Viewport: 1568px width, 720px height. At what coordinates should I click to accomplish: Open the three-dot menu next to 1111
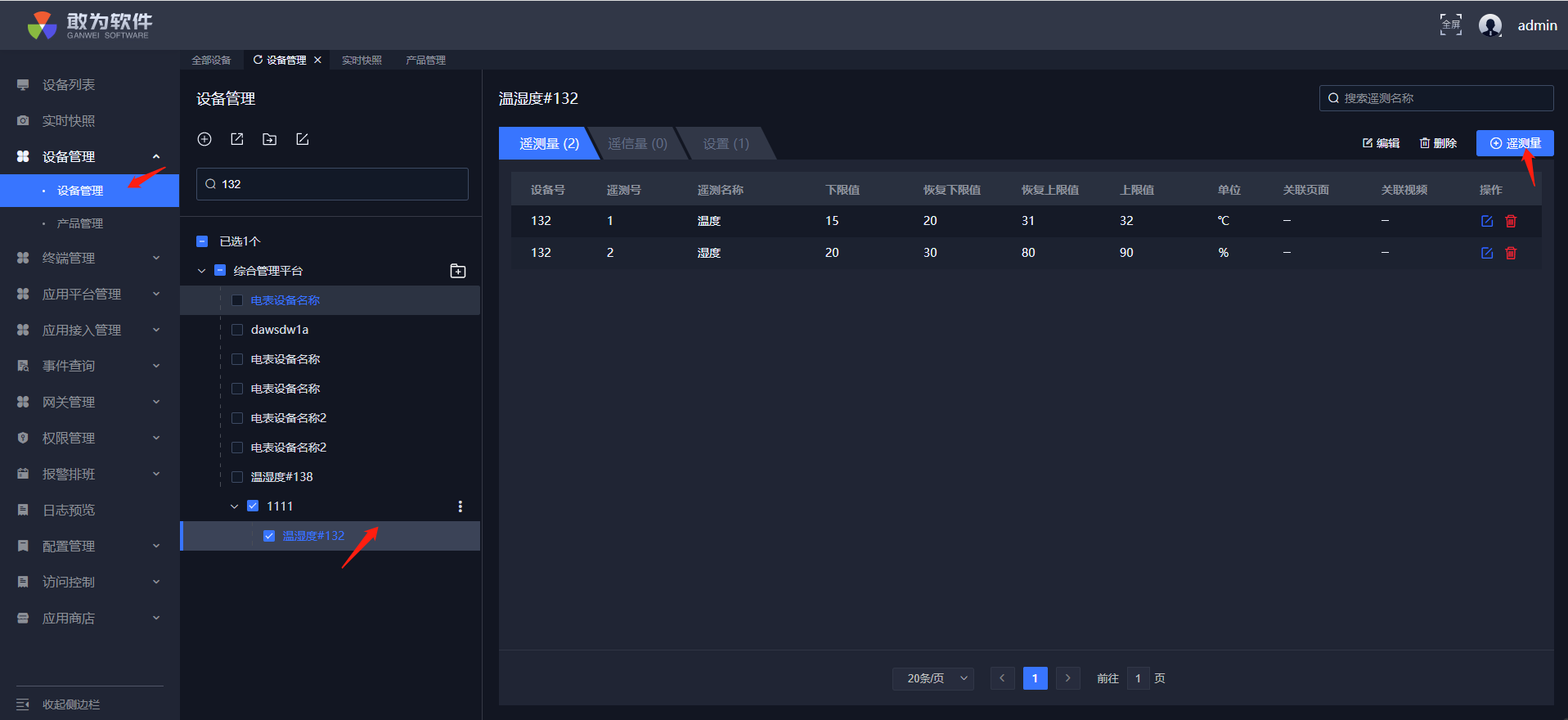click(x=460, y=506)
